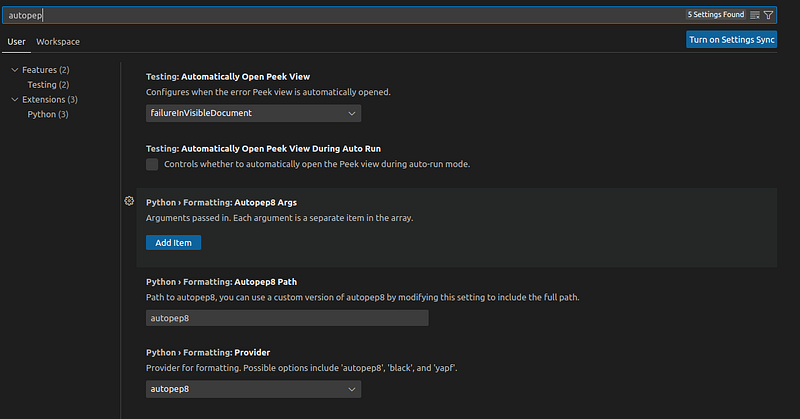Click the Automatically Open Peek View title
Screen dimensions: 800x419
[x=228, y=77]
